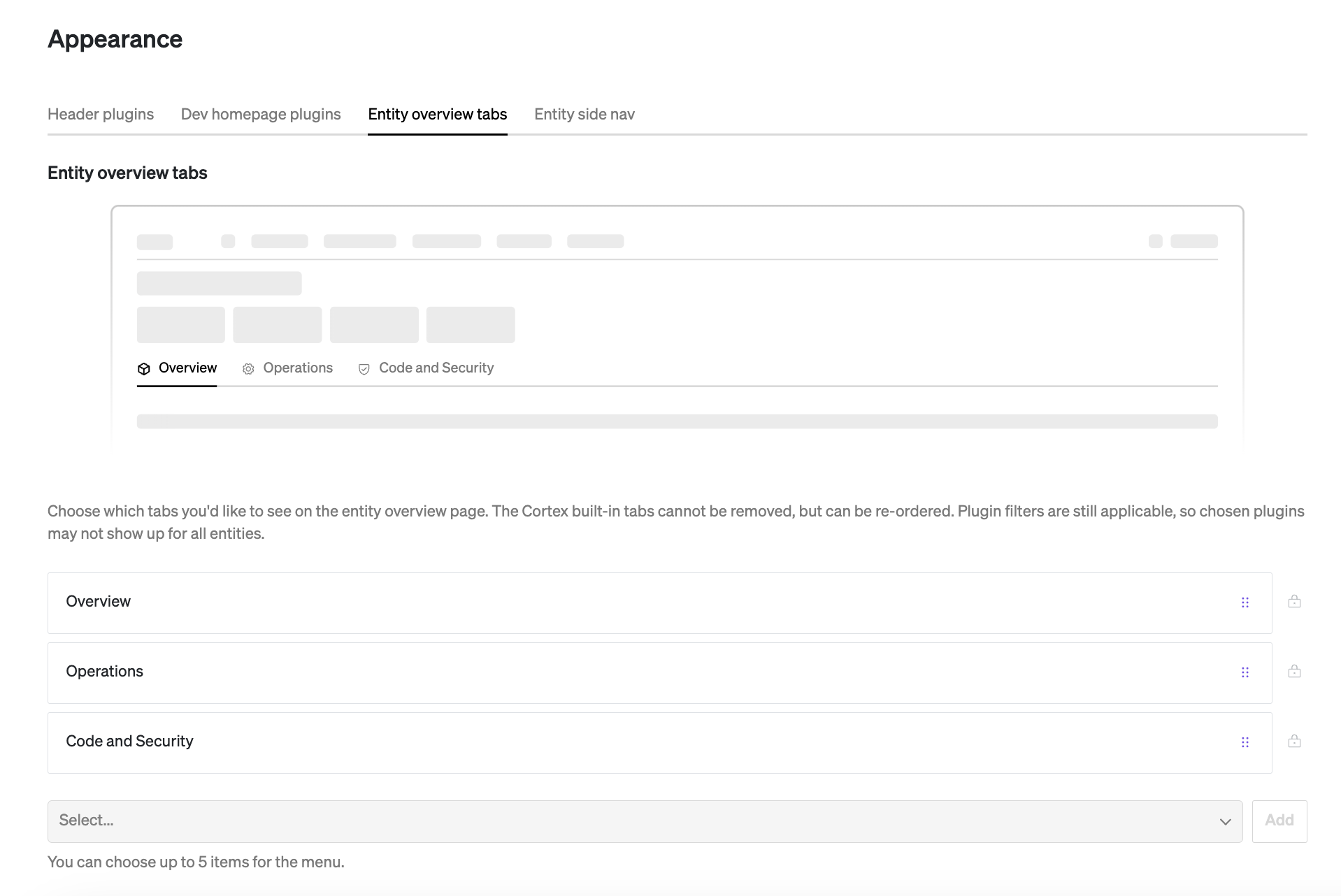The height and width of the screenshot is (896, 1341).
Task: Select the Entity overview tabs tab
Action: [x=437, y=114]
